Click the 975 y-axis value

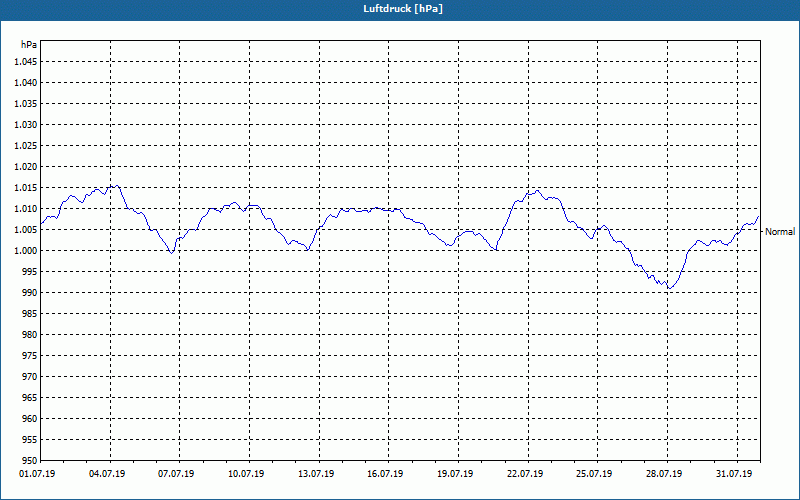click(30, 356)
